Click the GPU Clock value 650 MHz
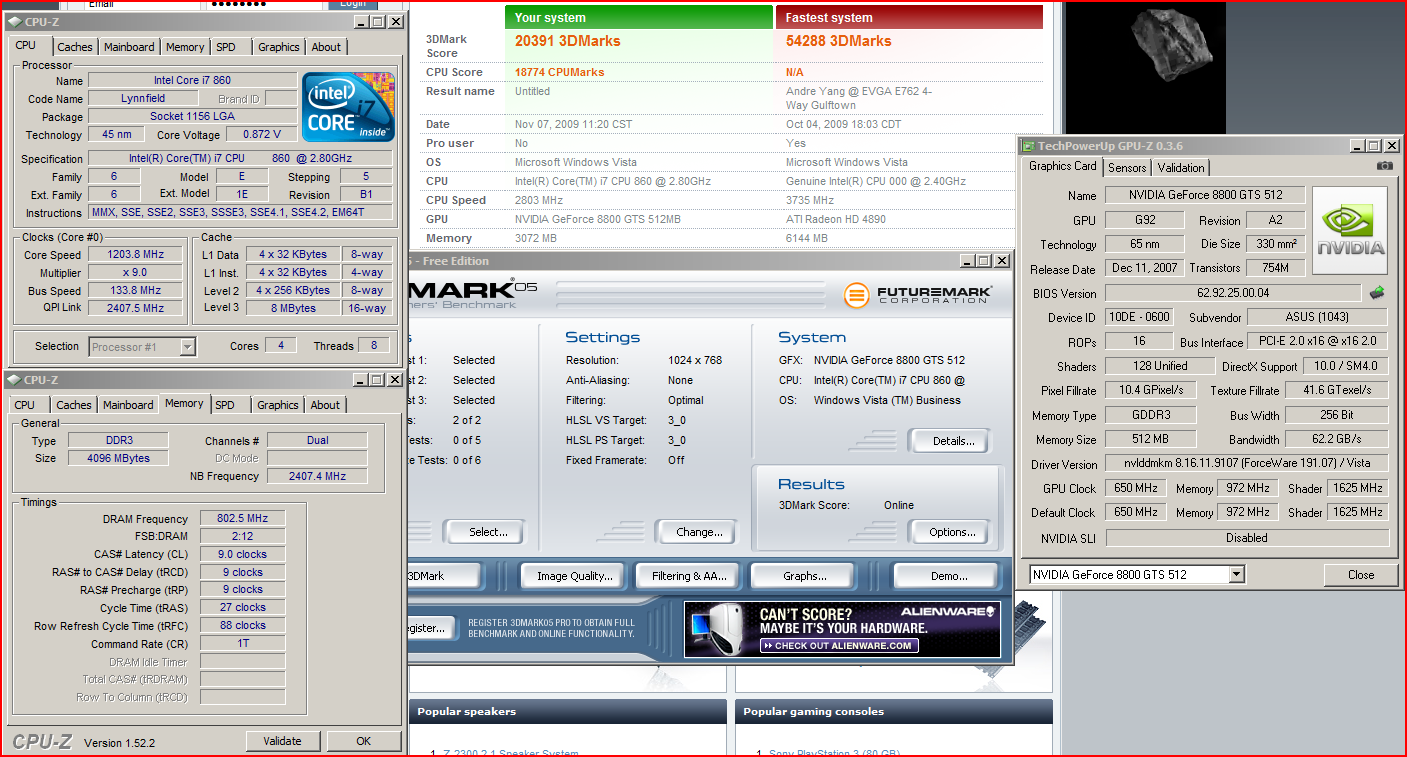 [1135, 489]
